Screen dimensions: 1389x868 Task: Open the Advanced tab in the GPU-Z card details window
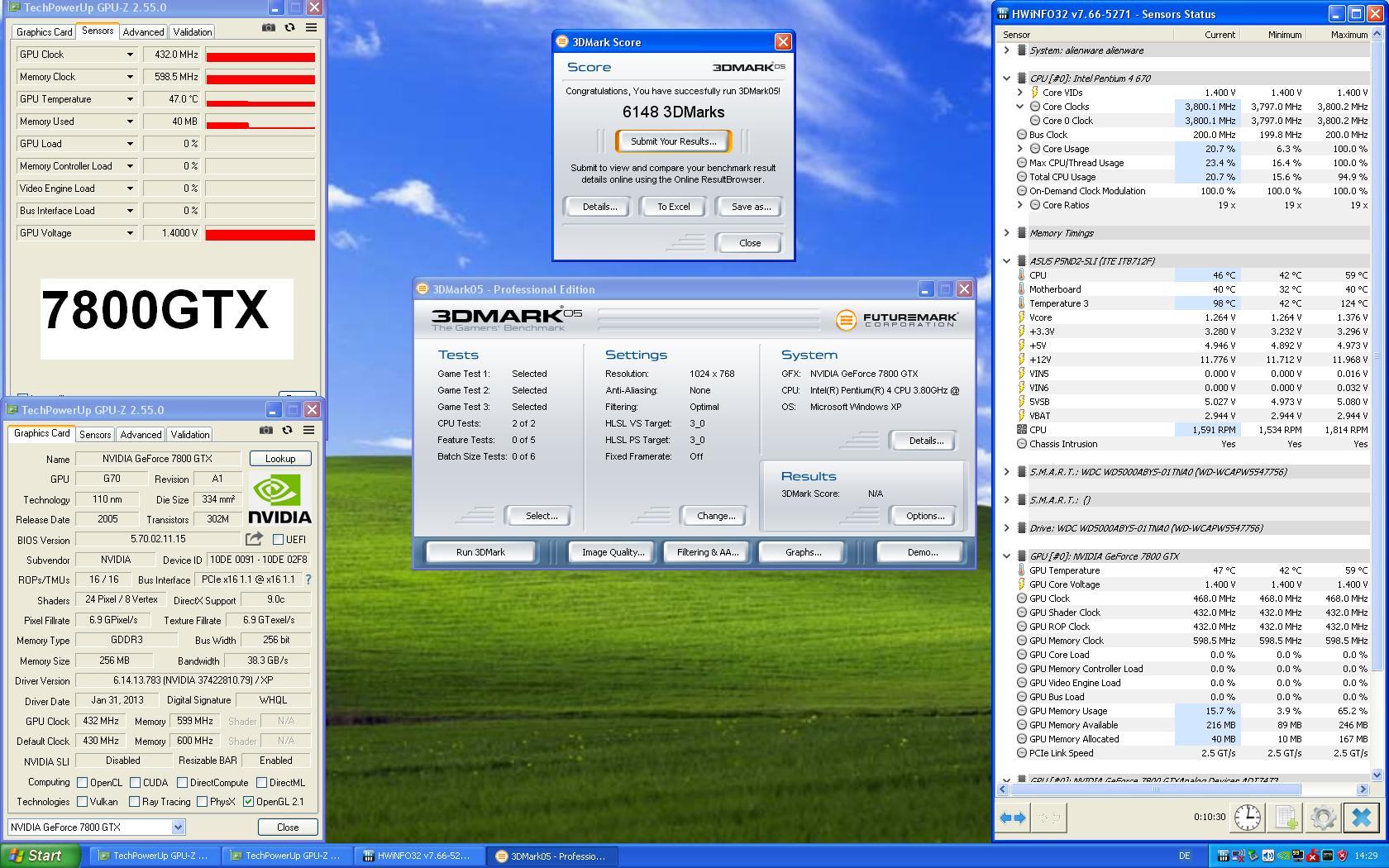point(141,435)
